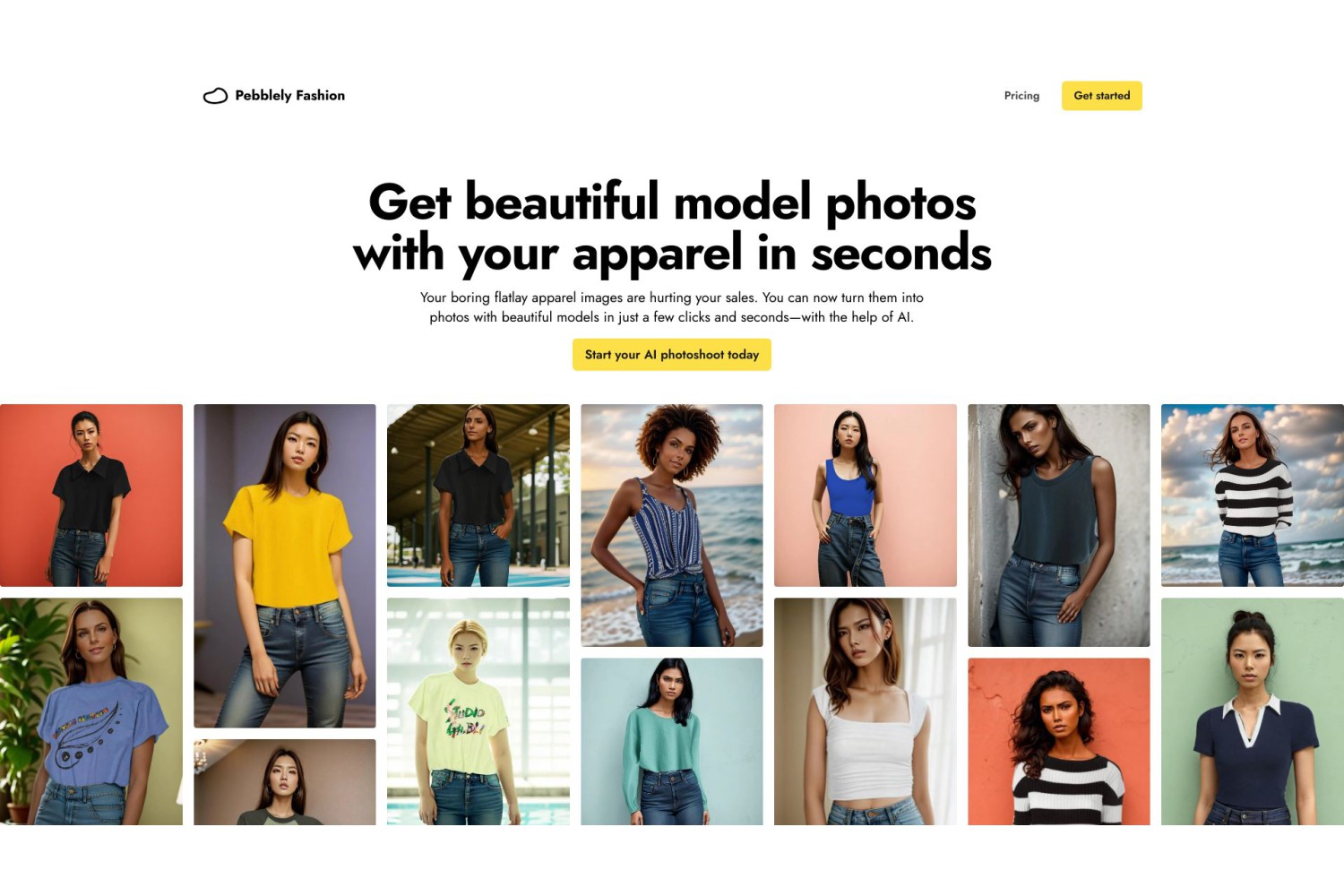Select the blue tank top model photo

(x=866, y=495)
